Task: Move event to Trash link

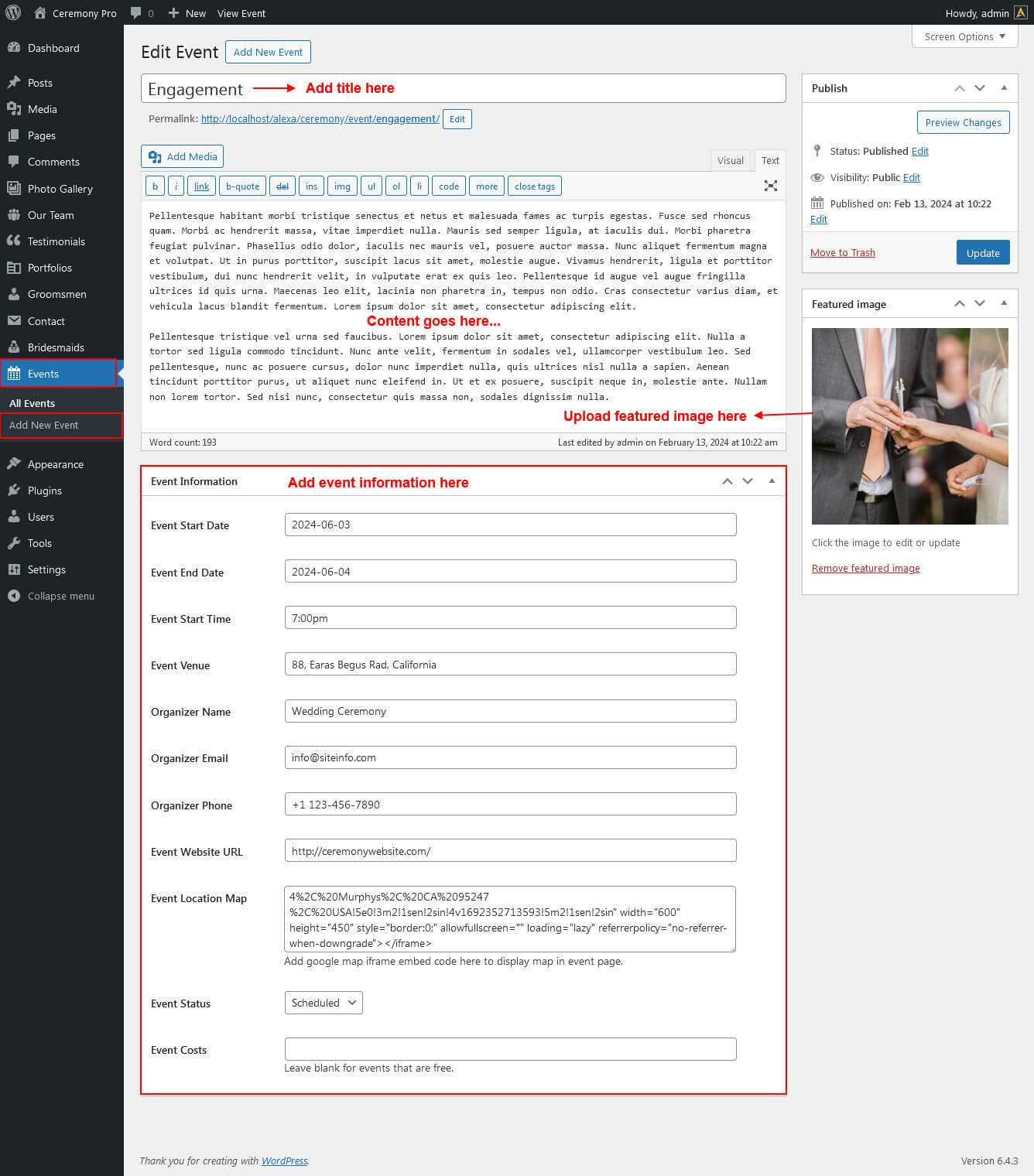Action: [x=843, y=253]
